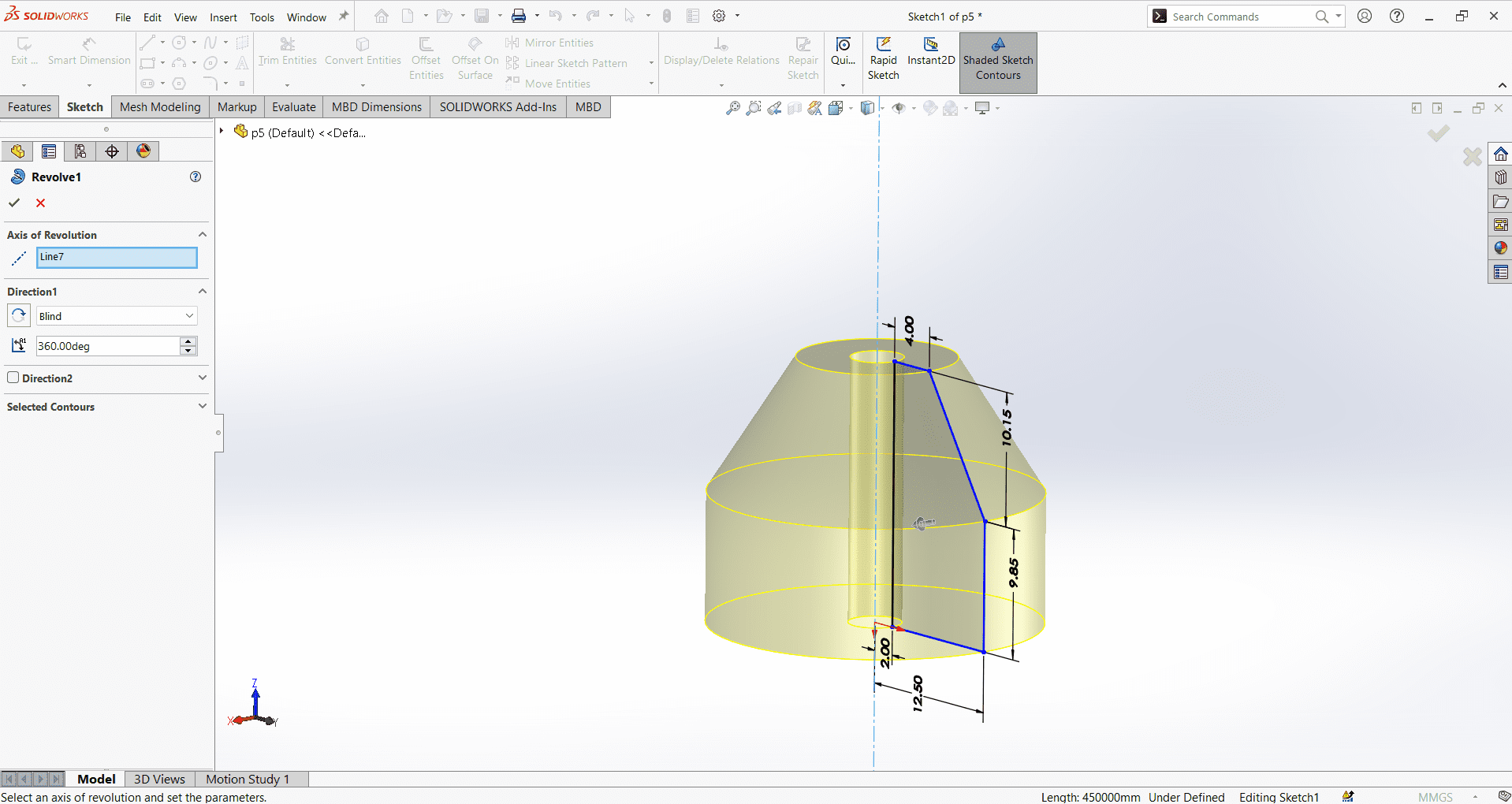Open the PropertyManager tab icon

(x=49, y=151)
